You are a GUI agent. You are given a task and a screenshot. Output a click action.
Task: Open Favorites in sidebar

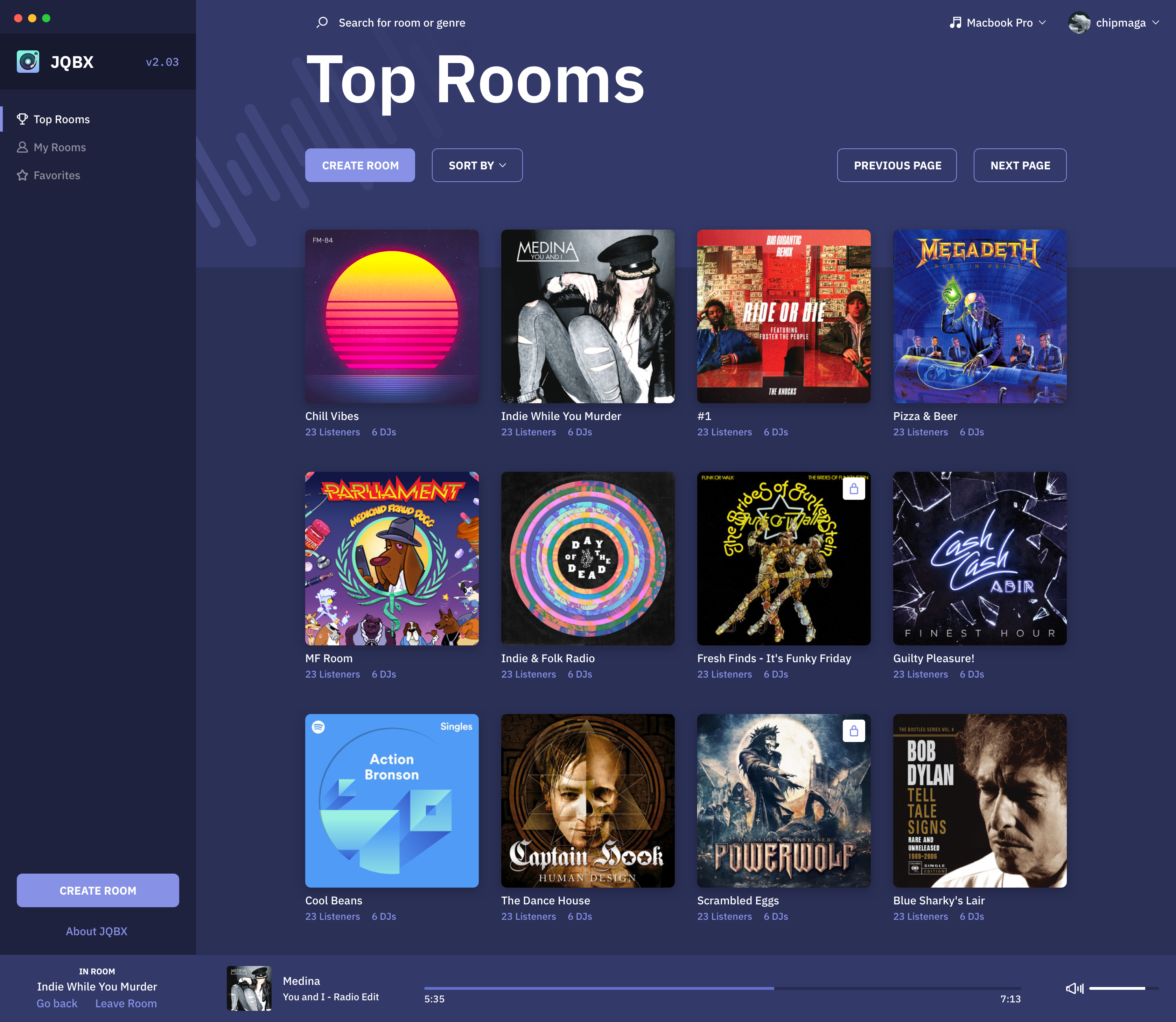[56, 175]
